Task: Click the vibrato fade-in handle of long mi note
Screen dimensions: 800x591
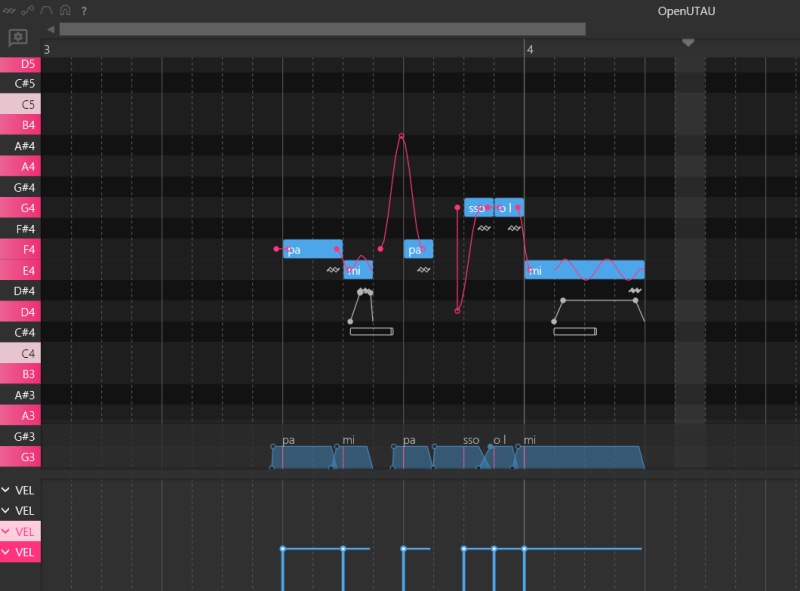Action: click(x=563, y=301)
